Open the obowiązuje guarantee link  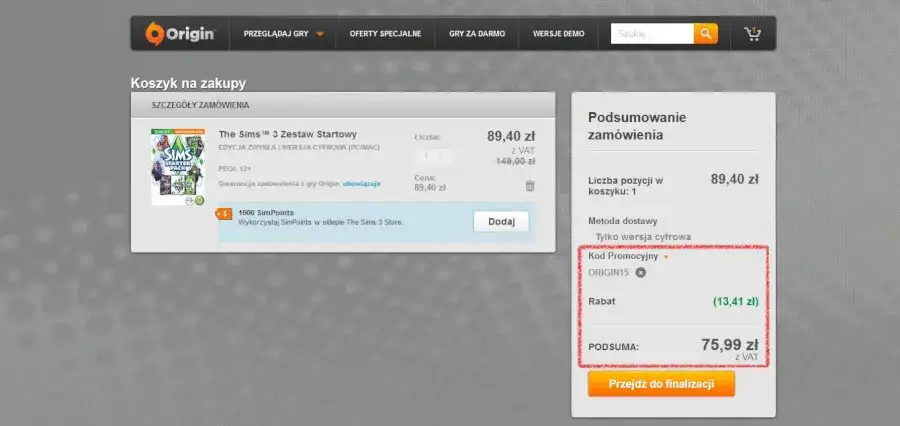[x=362, y=184]
